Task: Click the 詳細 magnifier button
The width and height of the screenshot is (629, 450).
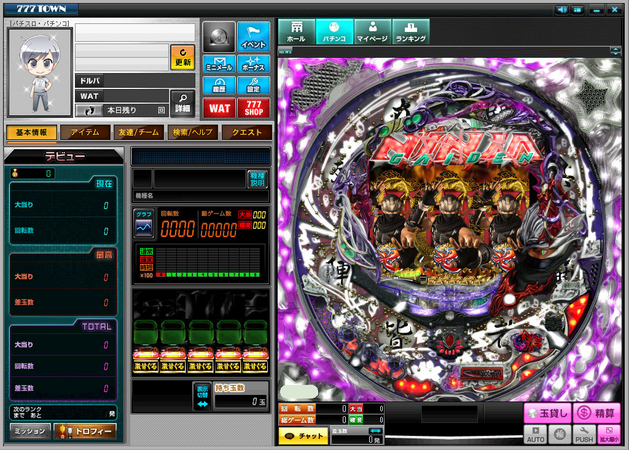Action: [183, 103]
